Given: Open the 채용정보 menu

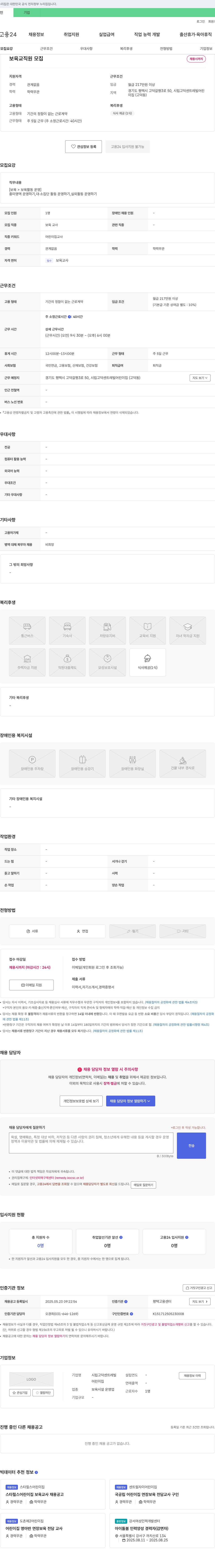Looking at the screenshot, I should [x=36, y=35].
